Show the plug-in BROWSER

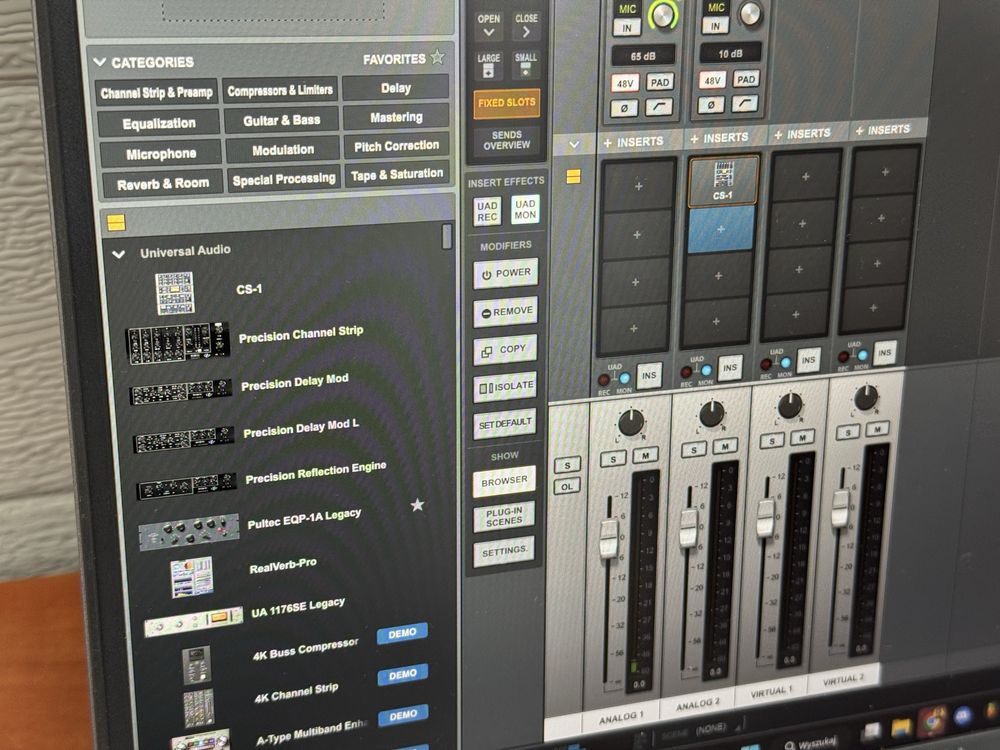(x=504, y=482)
